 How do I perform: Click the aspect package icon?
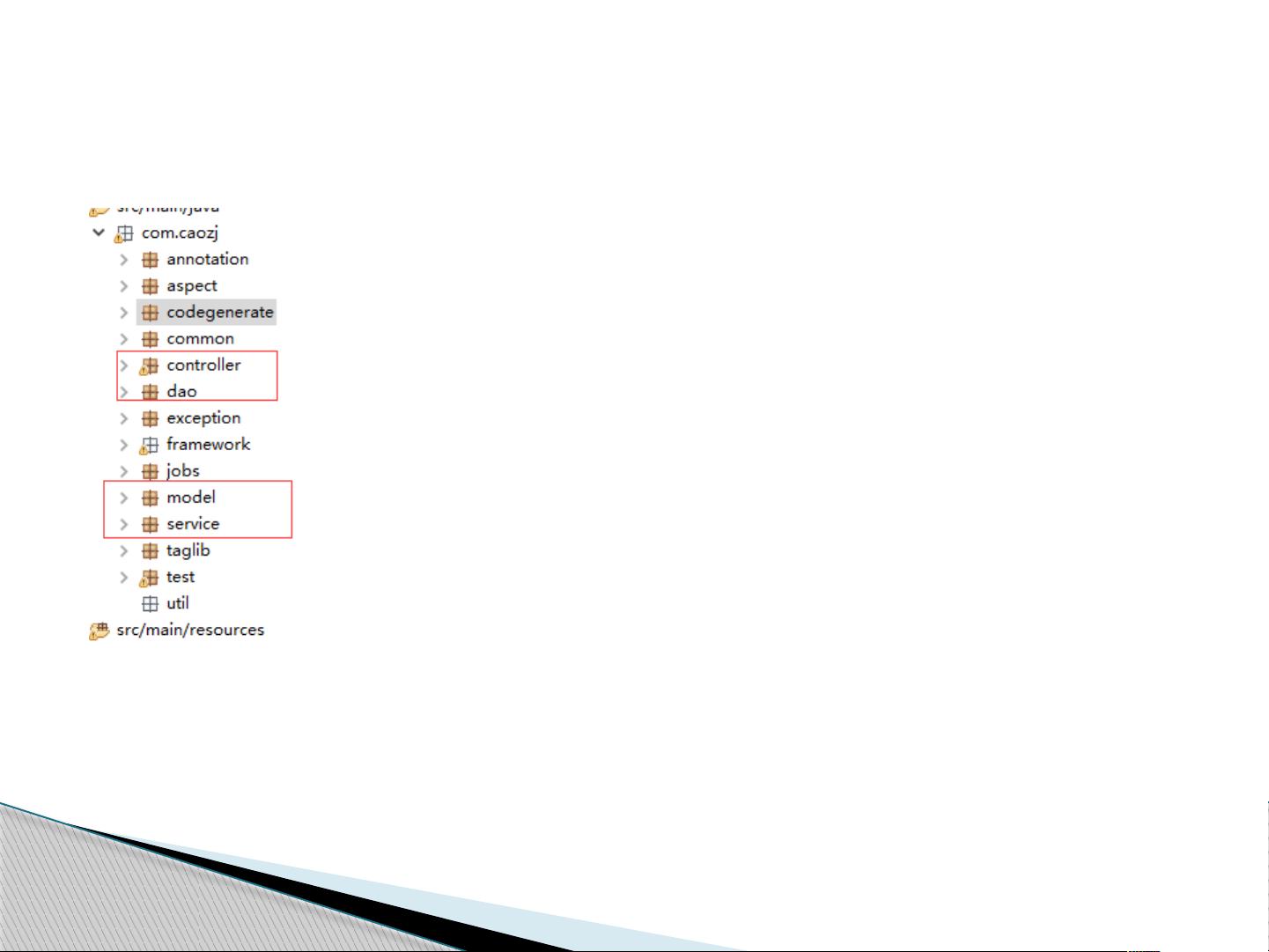point(150,286)
